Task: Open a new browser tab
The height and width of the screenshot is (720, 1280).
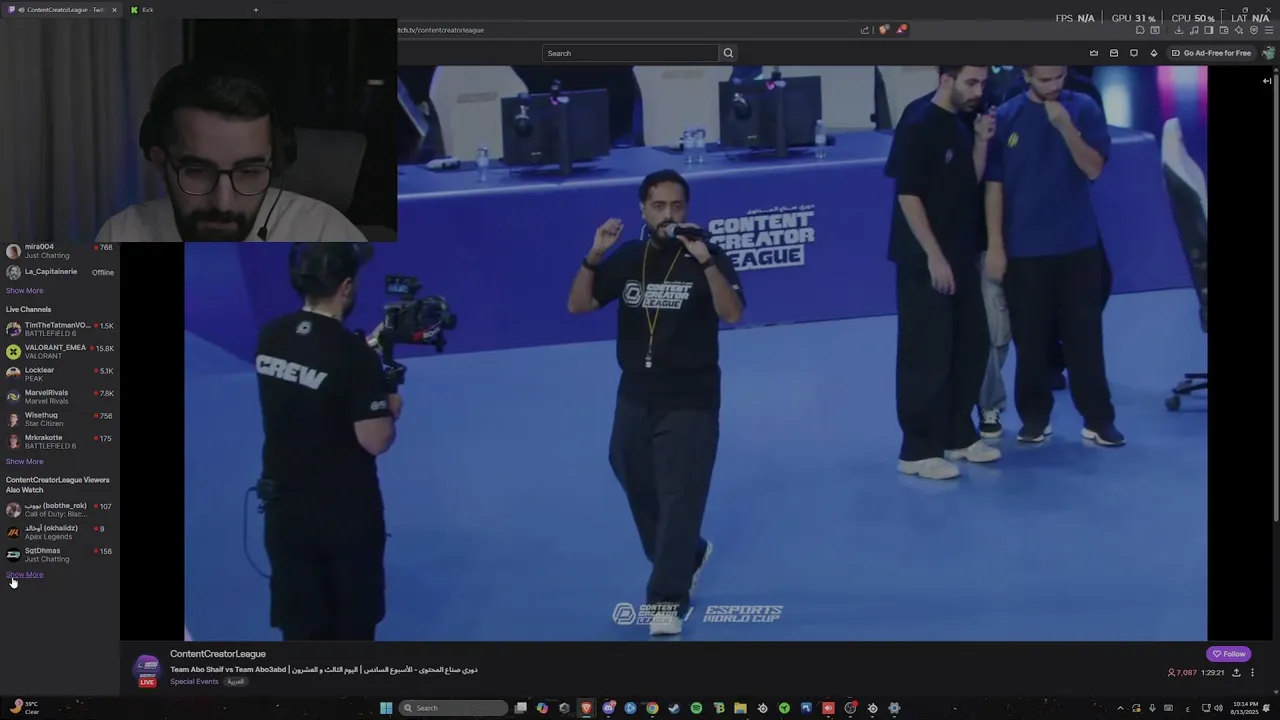Action: [255, 9]
